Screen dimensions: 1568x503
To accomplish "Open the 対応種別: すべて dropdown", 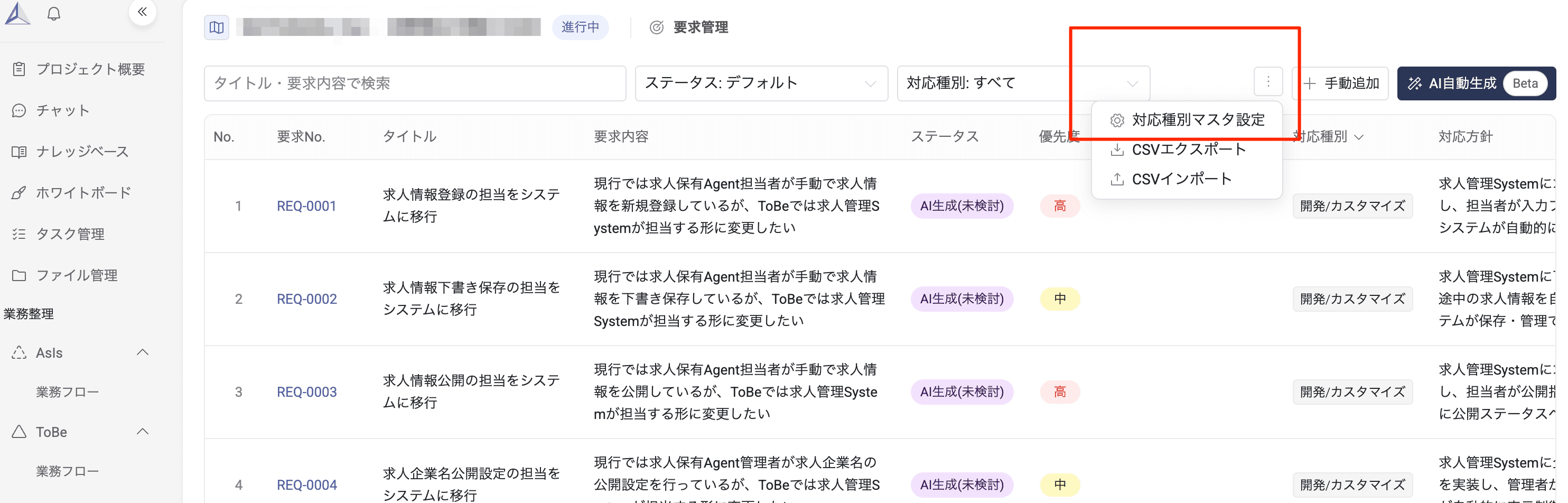I will click(x=1023, y=83).
